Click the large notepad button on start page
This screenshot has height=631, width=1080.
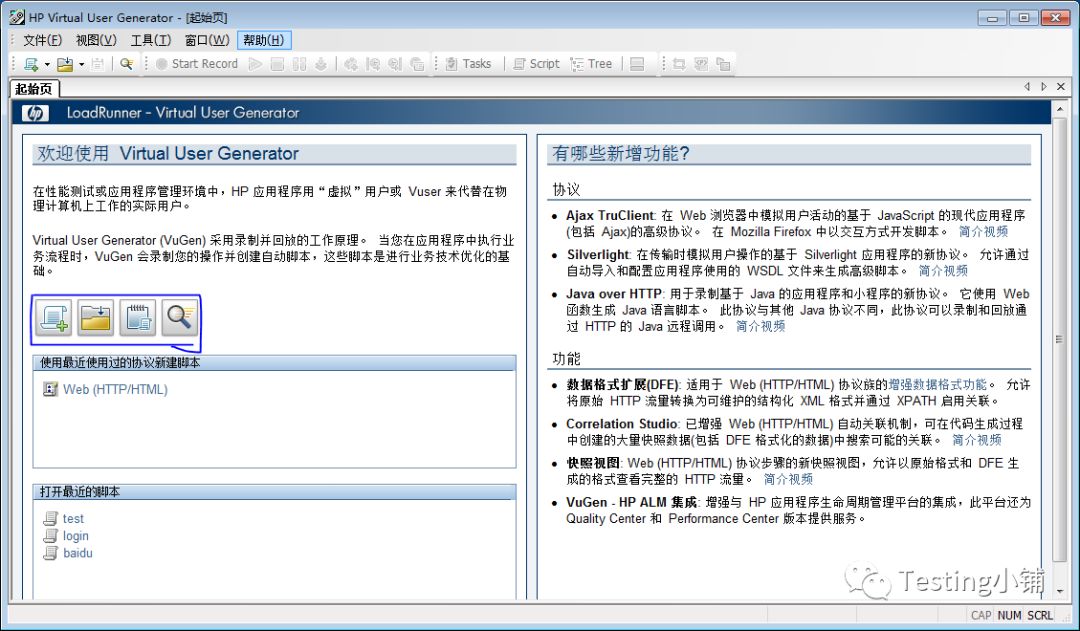point(138,318)
